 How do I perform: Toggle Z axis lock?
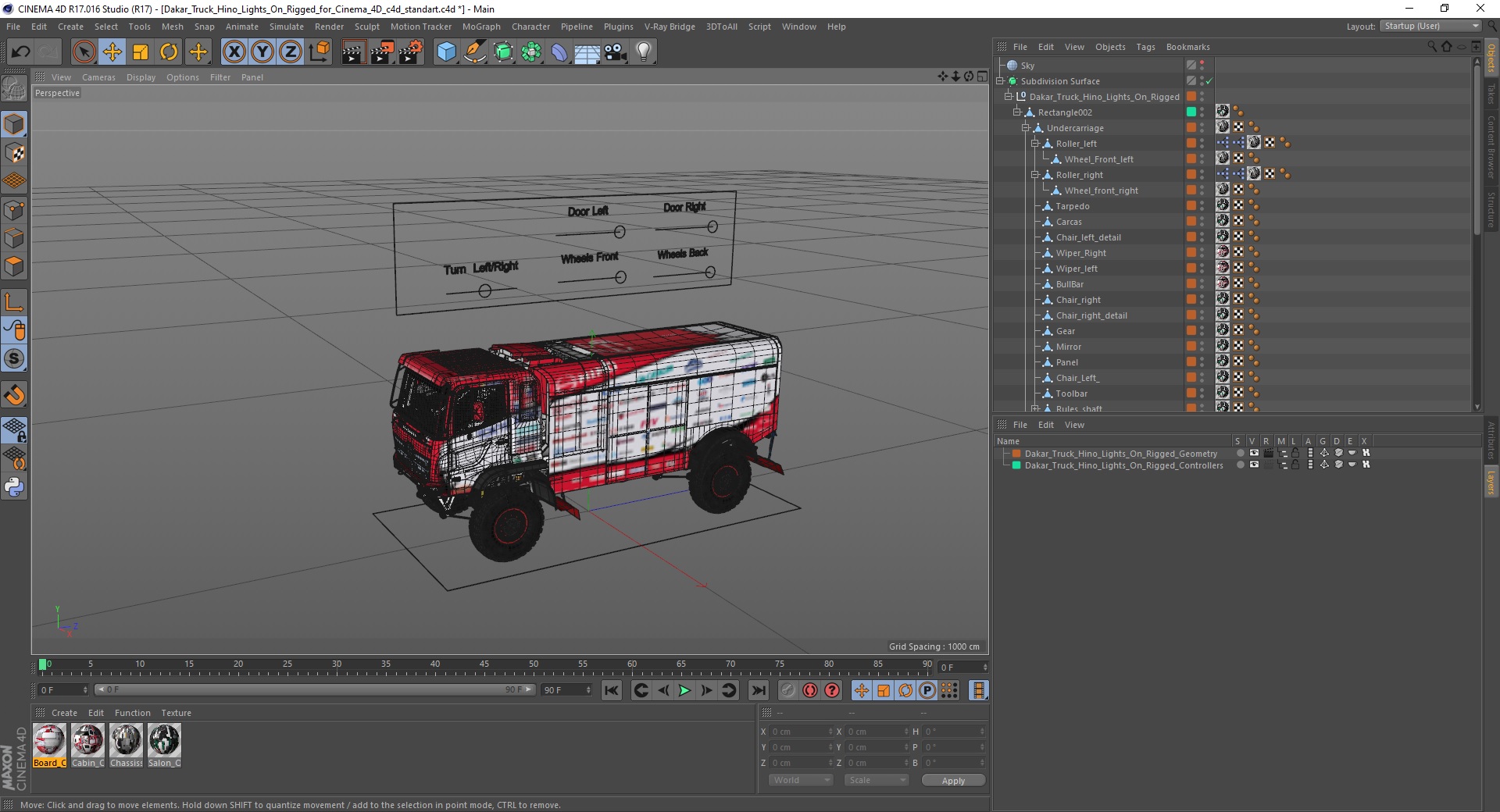click(291, 52)
